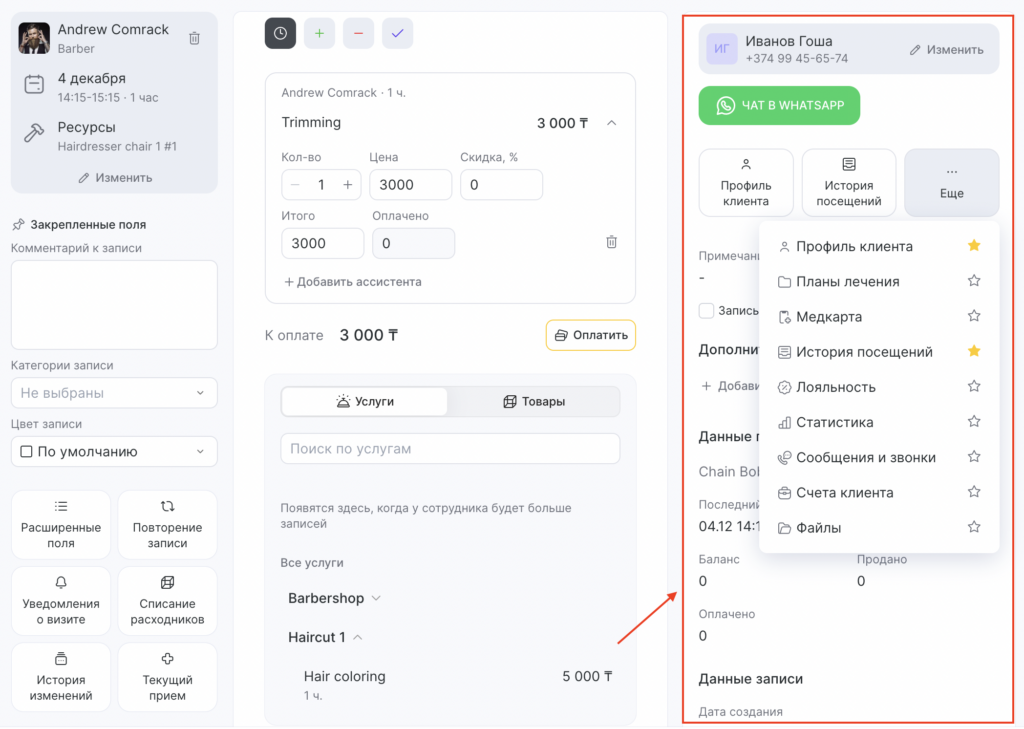The height and width of the screenshot is (729, 1024).
Task: Click the red minus status icon
Action: point(358,33)
